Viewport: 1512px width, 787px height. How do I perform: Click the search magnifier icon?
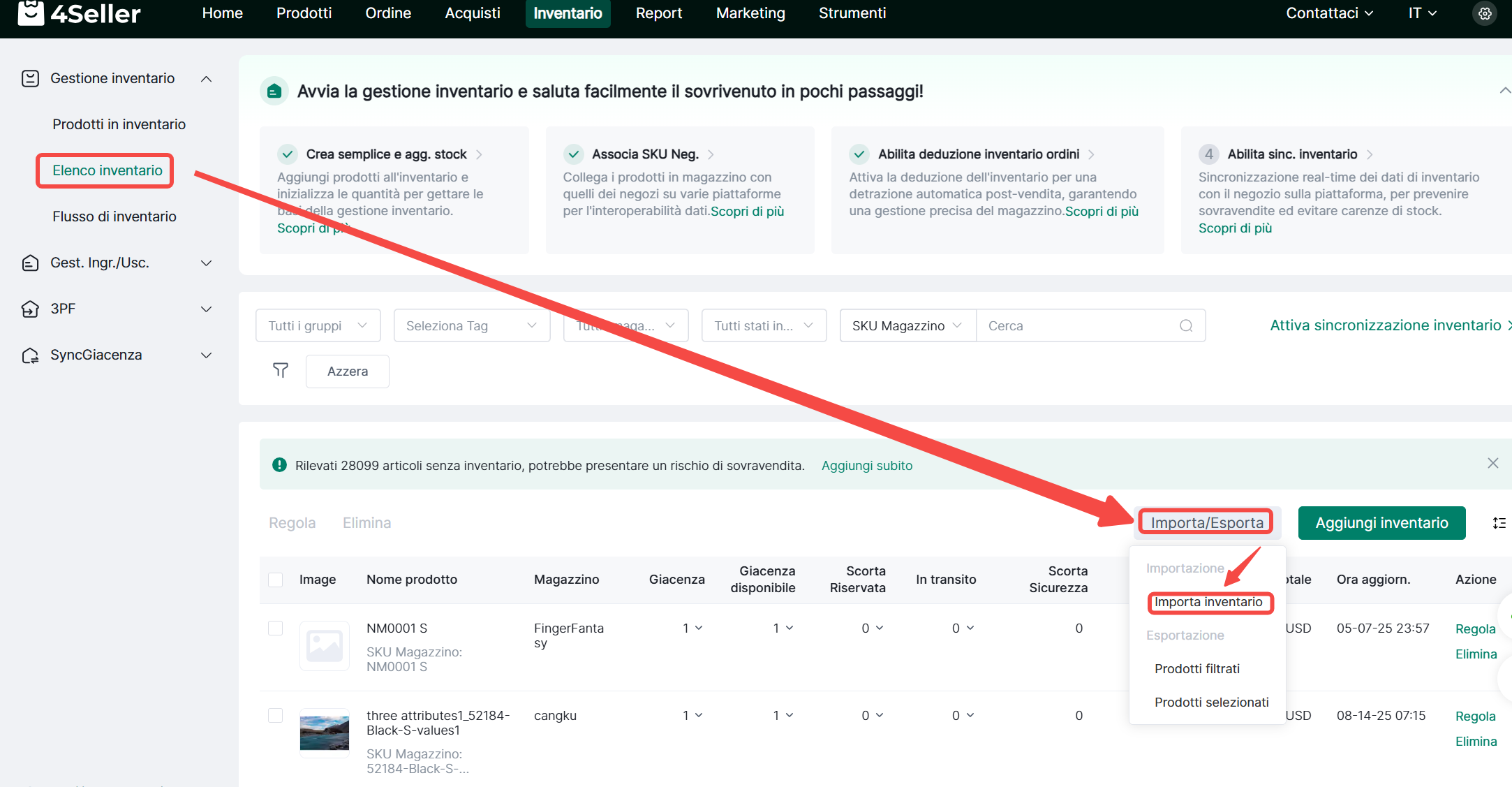[1185, 325]
